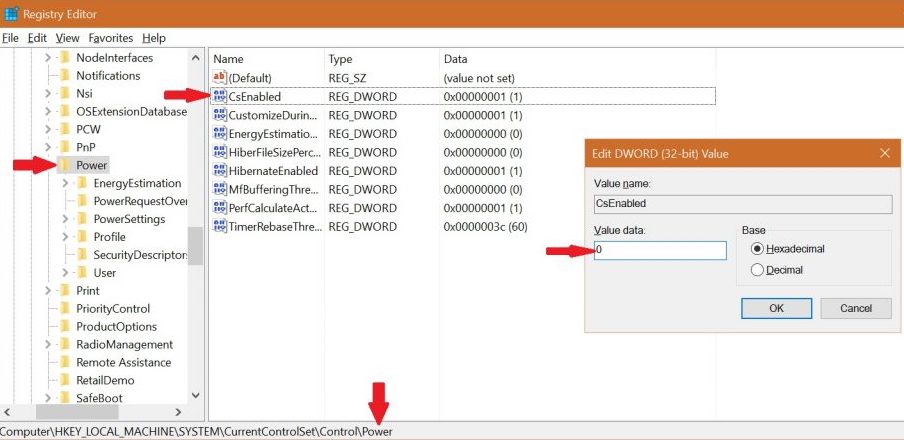This screenshot has width=904, height=440.
Task: Click the Value name field
Action: click(x=743, y=204)
